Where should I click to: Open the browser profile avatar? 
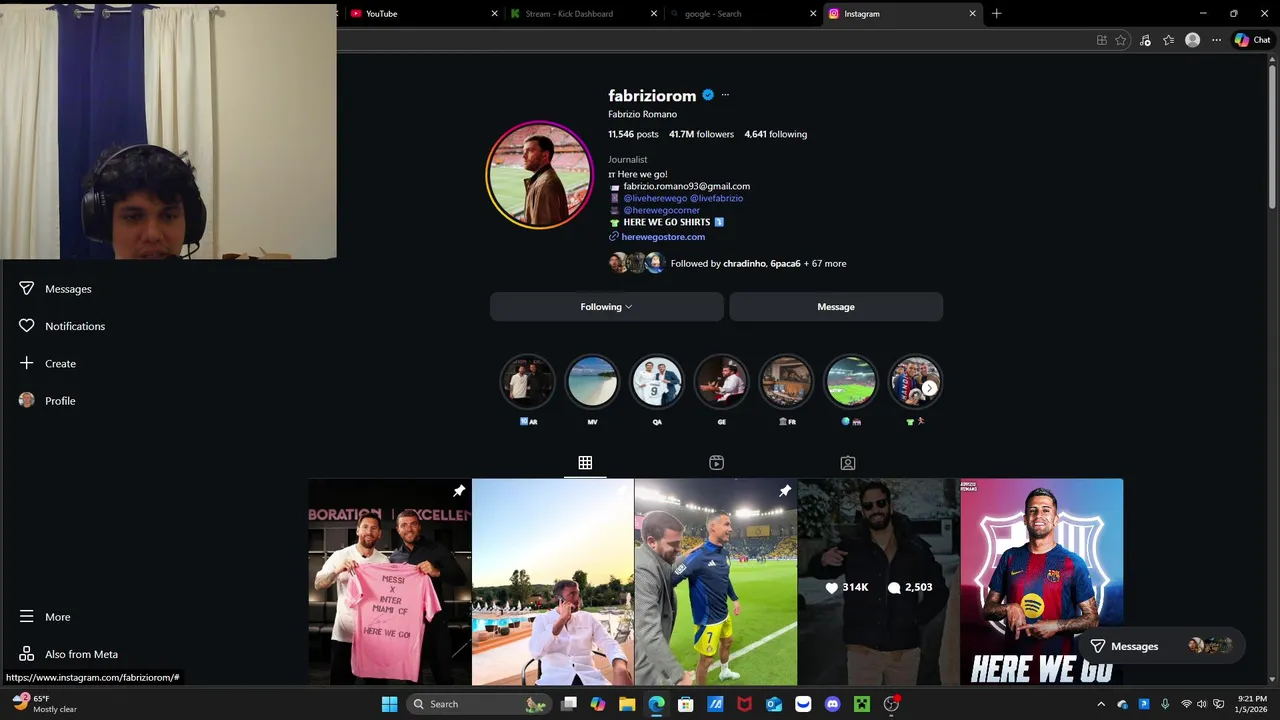(x=1192, y=40)
